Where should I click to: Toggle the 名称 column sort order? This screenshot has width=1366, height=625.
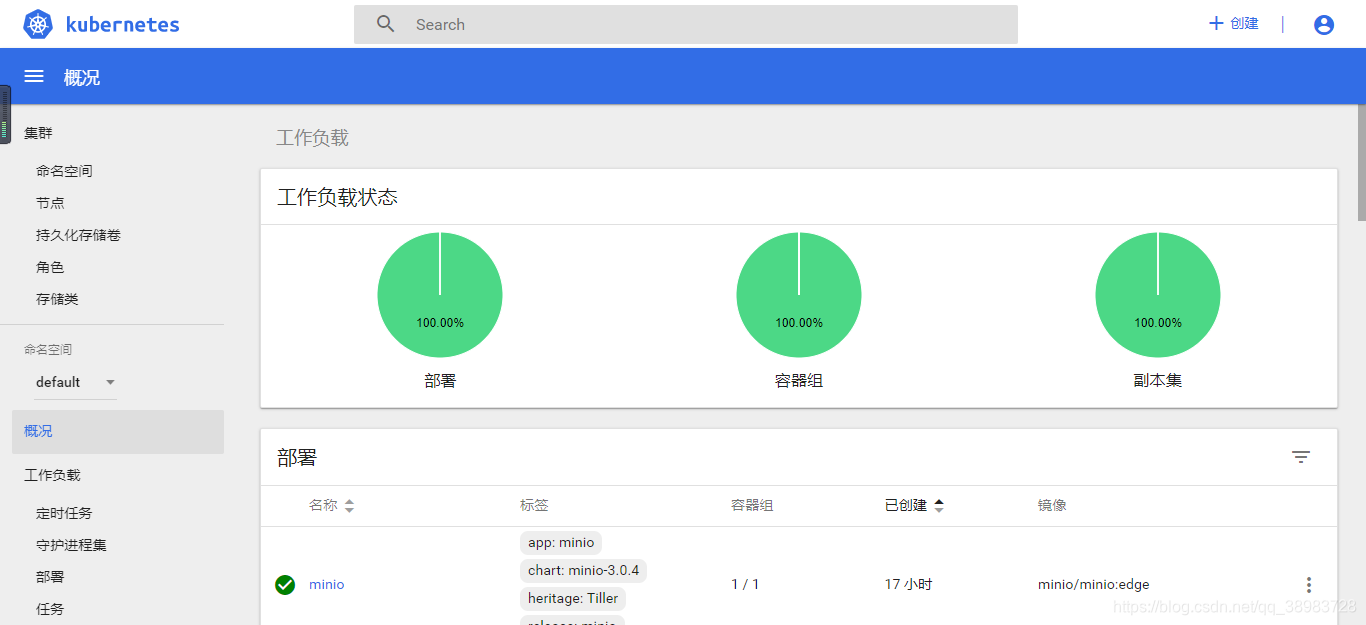(348, 505)
